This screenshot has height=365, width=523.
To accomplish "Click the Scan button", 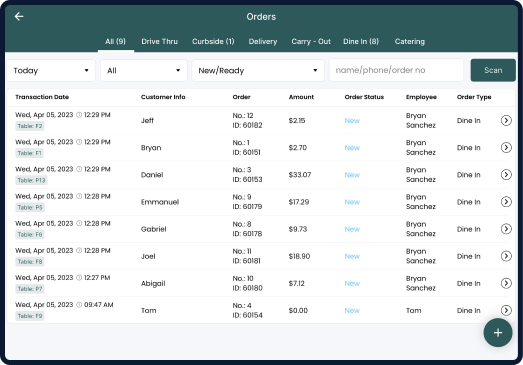I will [x=493, y=70].
